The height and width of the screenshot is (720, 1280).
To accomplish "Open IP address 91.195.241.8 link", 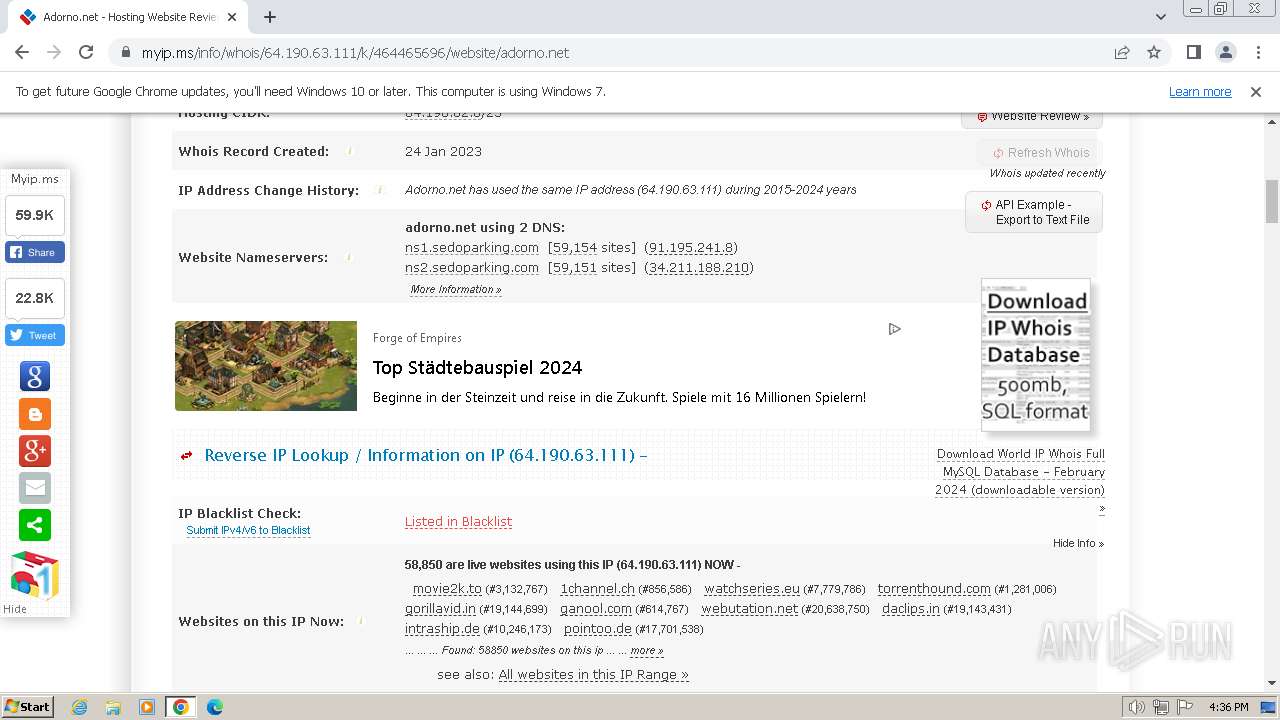I will coord(691,248).
